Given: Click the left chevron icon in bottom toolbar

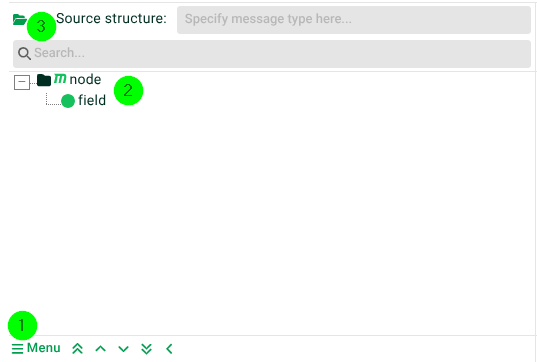Looking at the screenshot, I should pos(169,349).
